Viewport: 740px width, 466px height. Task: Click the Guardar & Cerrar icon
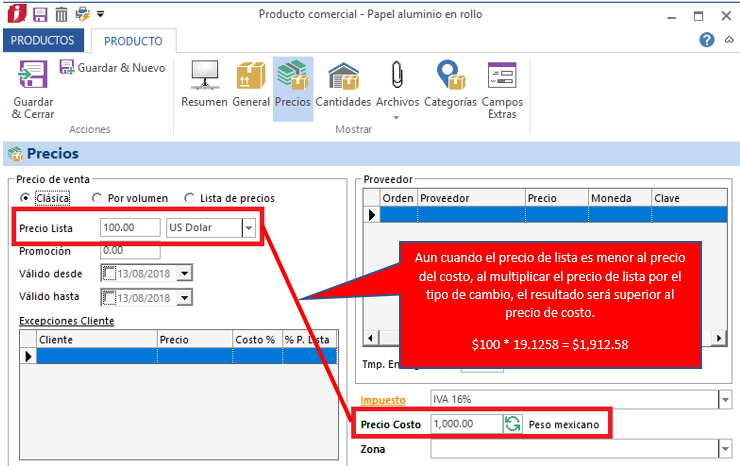pyautogui.click(x=33, y=77)
